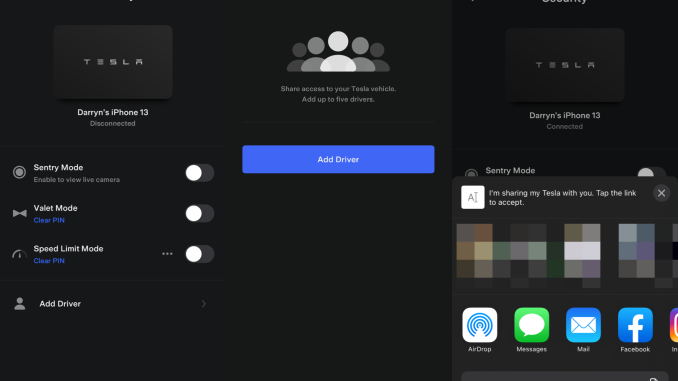Click Valet Mode label
The width and height of the screenshot is (678, 381).
(55, 208)
